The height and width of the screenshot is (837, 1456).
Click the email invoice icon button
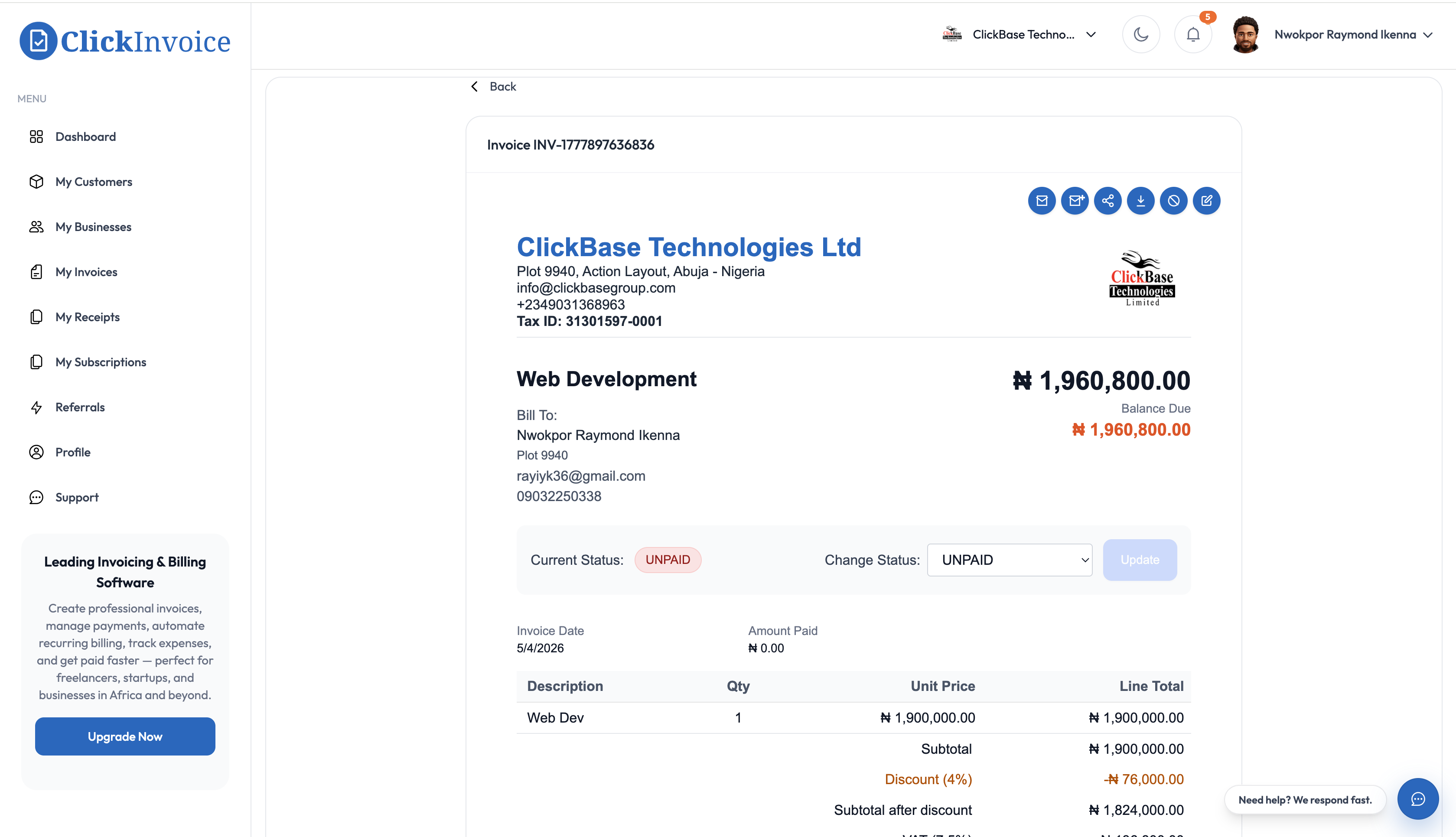[x=1042, y=201]
